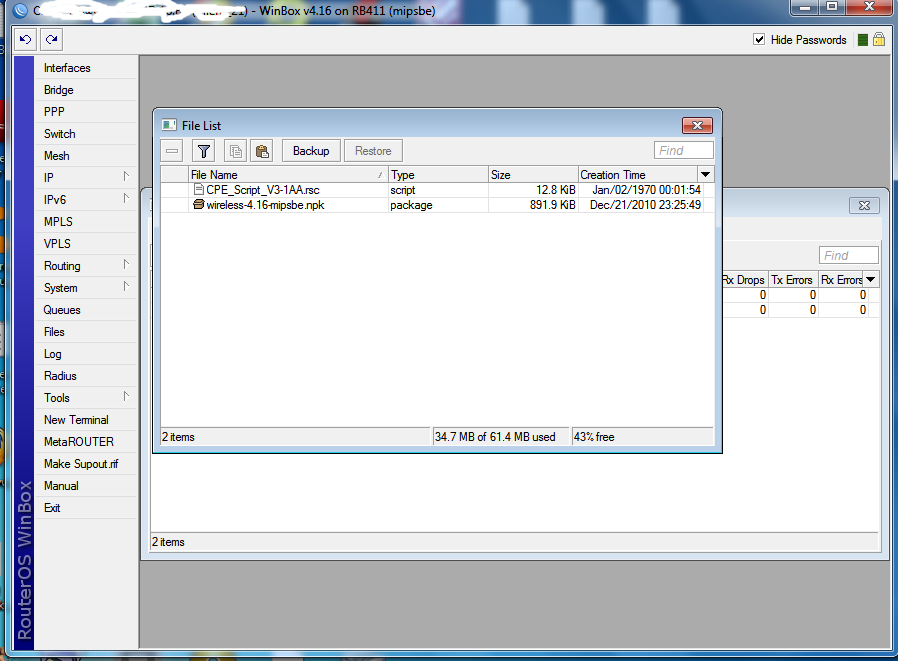Open the MPLS menu item
The width and height of the screenshot is (898, 661).
tap(86, 222)
